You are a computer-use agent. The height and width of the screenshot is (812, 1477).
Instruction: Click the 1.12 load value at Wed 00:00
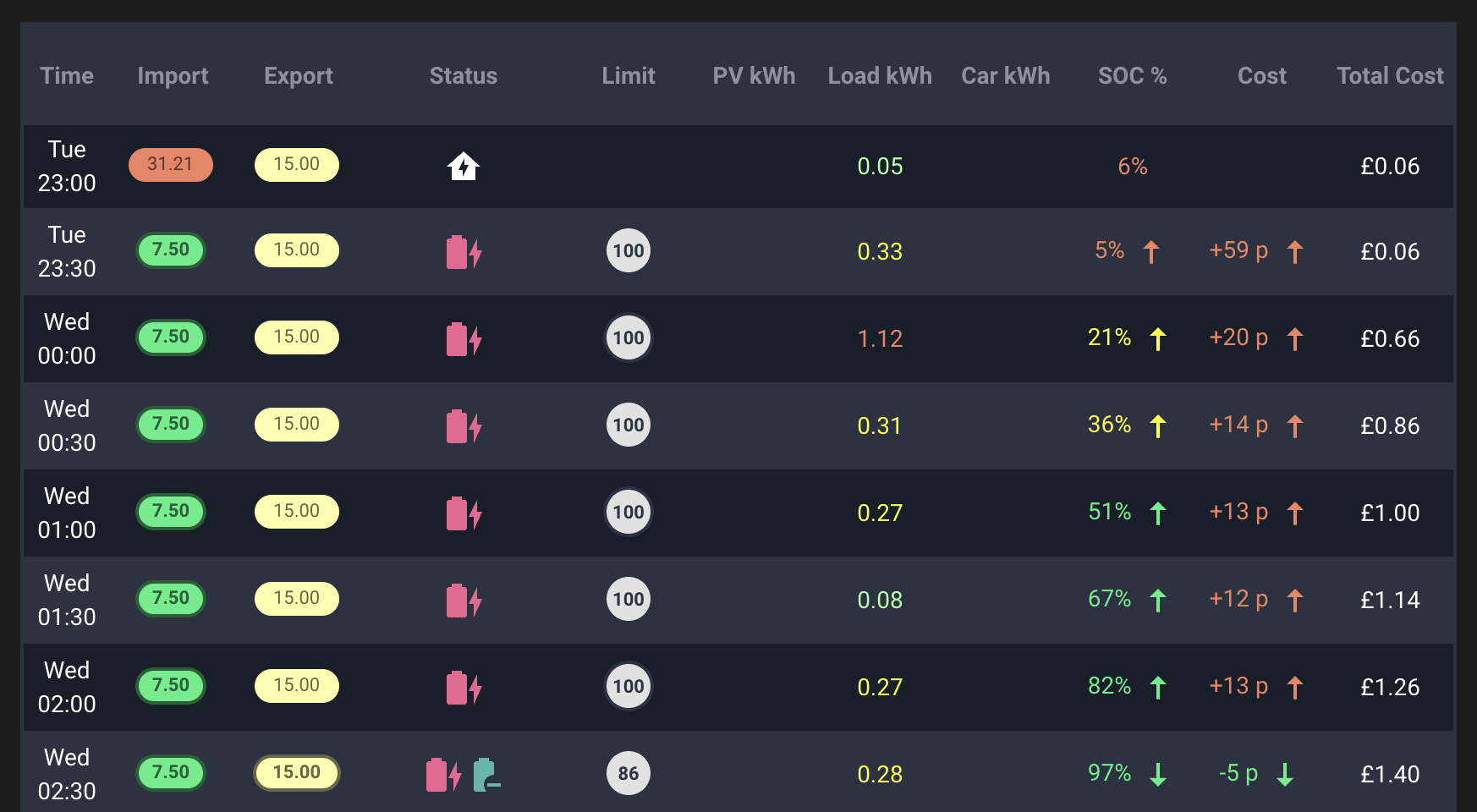pos(880,338)
